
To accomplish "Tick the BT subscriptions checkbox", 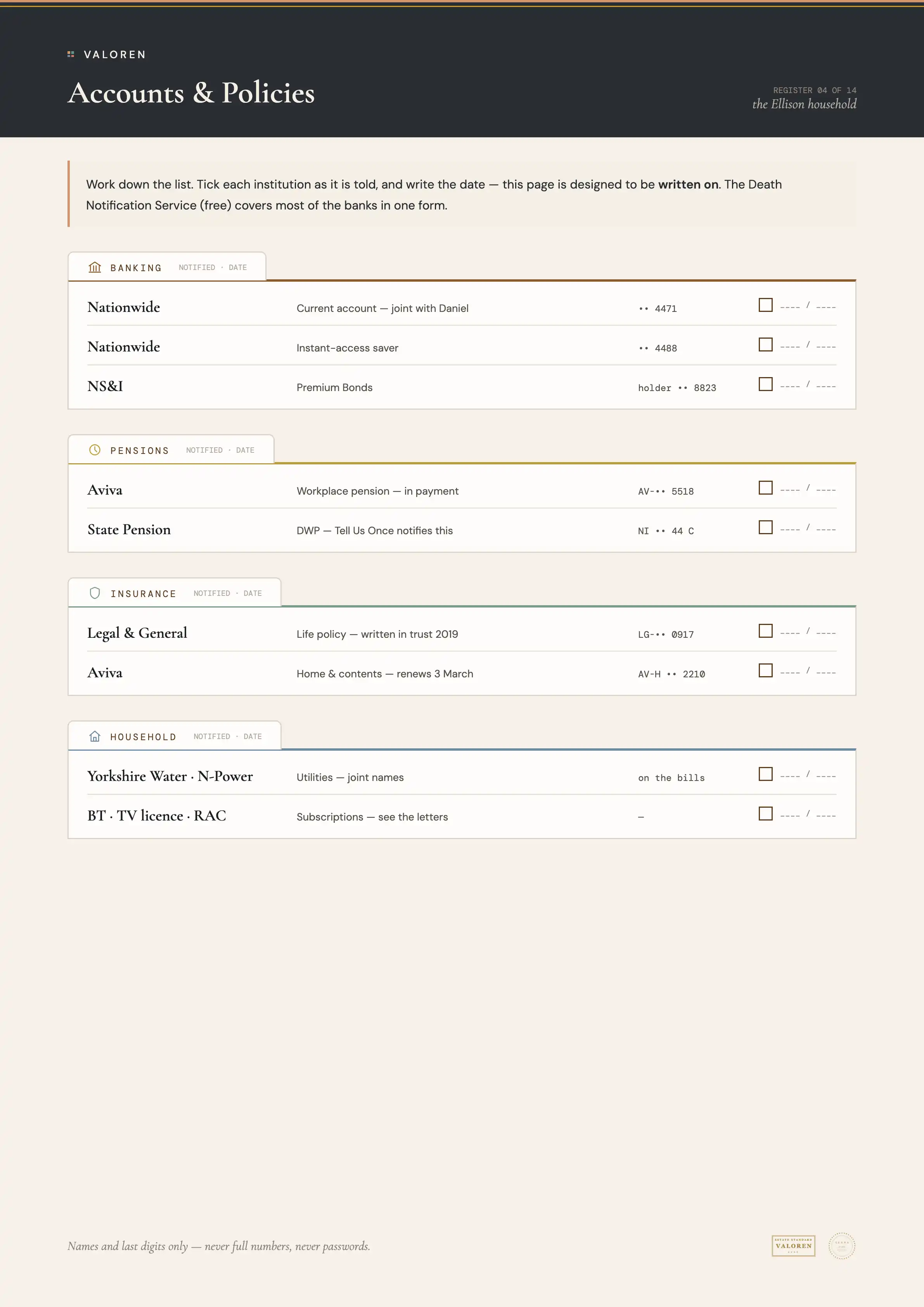I will [x=766, y=814].
